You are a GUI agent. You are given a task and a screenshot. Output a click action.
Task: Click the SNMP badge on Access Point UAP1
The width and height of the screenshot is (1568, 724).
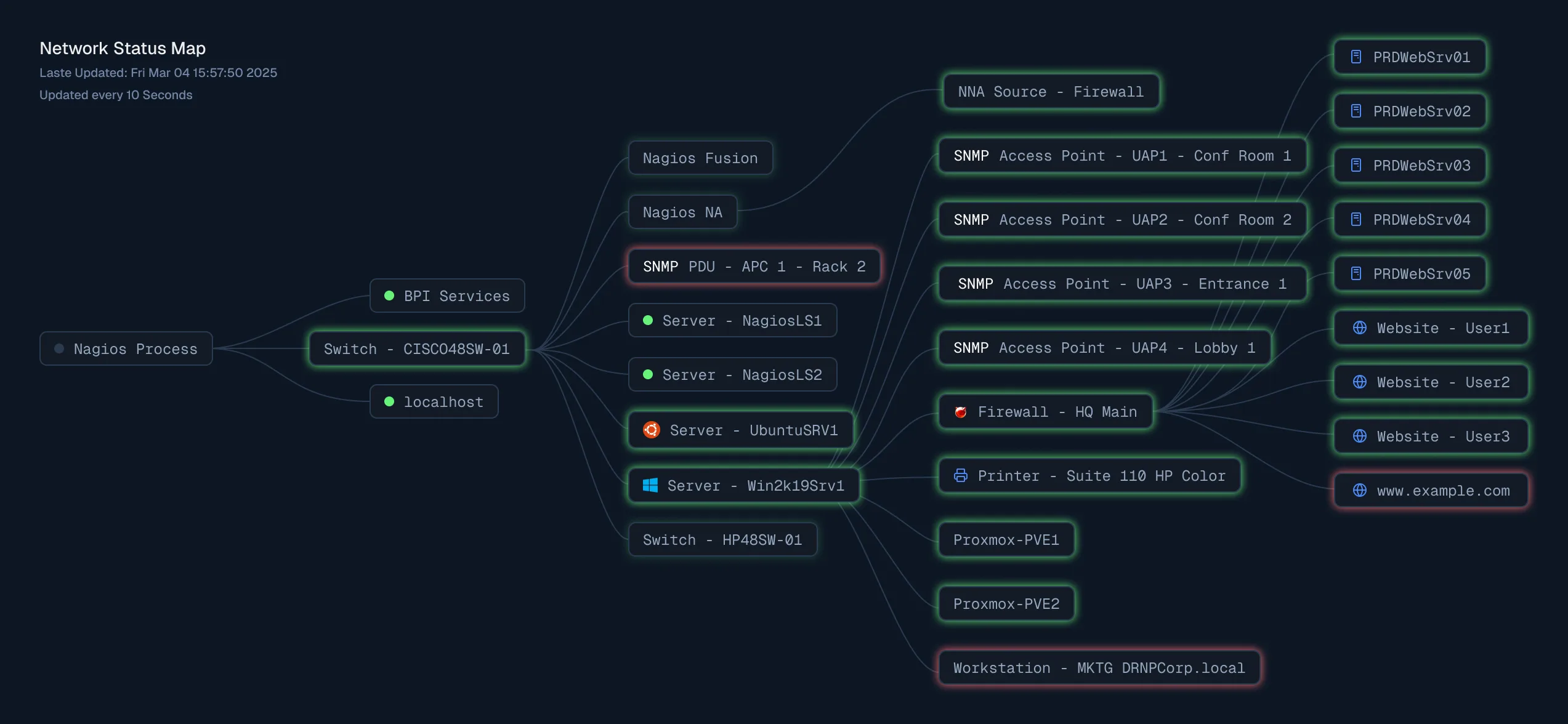971,156
